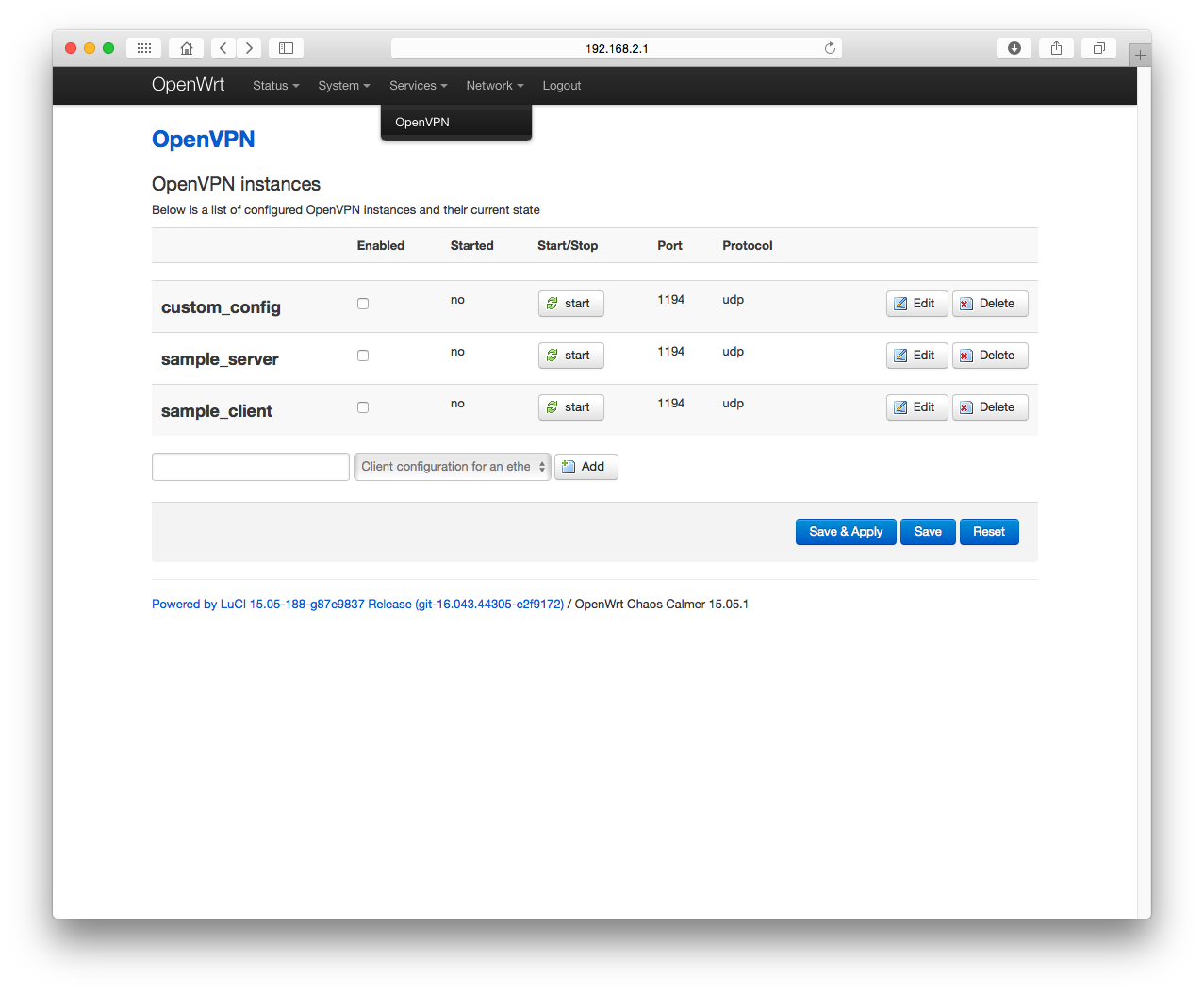Image resolution: width=1204 pixels, height=994 pixels.
Task: Click the sample_client instance name
Action: (x=217, y=411)
